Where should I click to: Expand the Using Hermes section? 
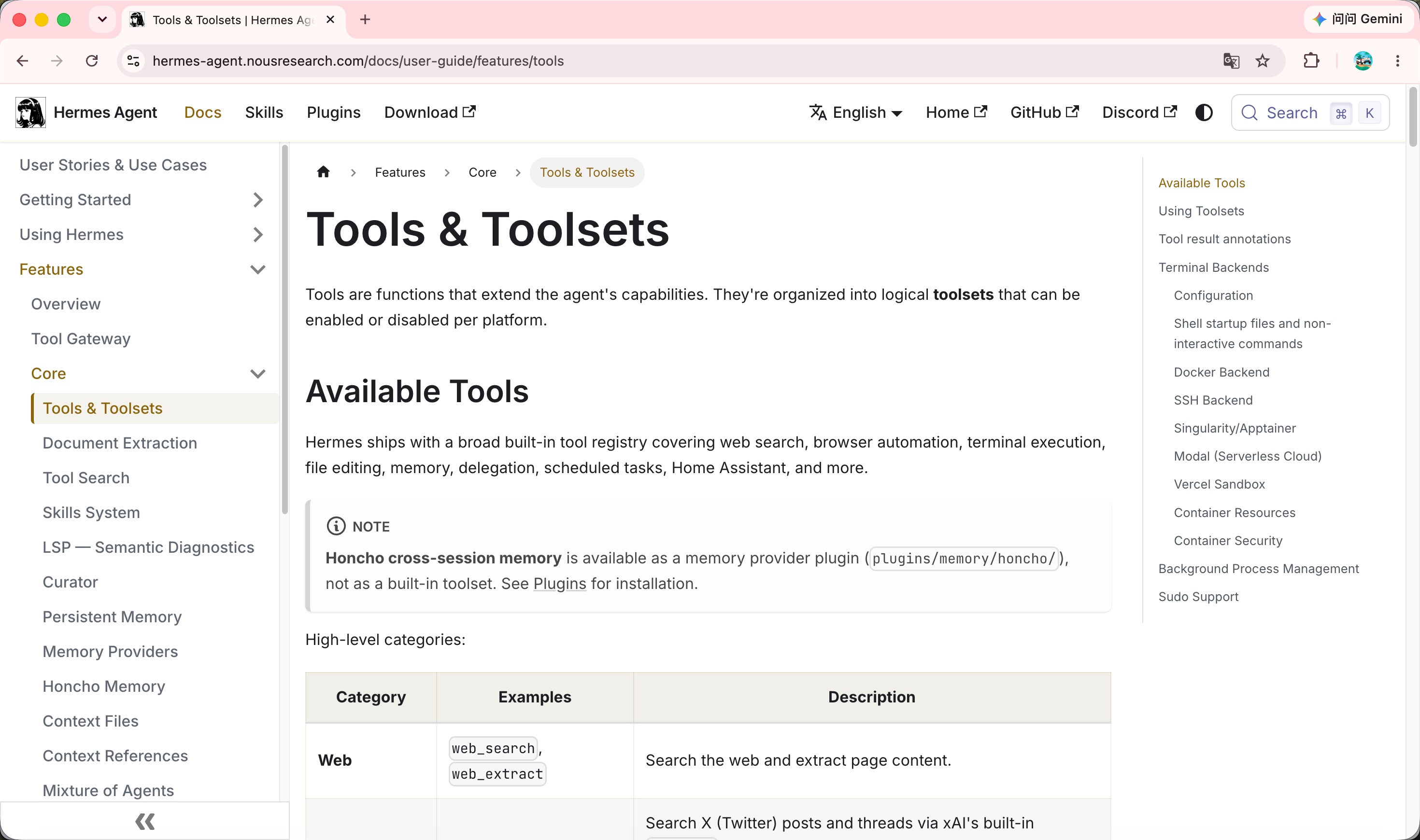tap(257, 234)
